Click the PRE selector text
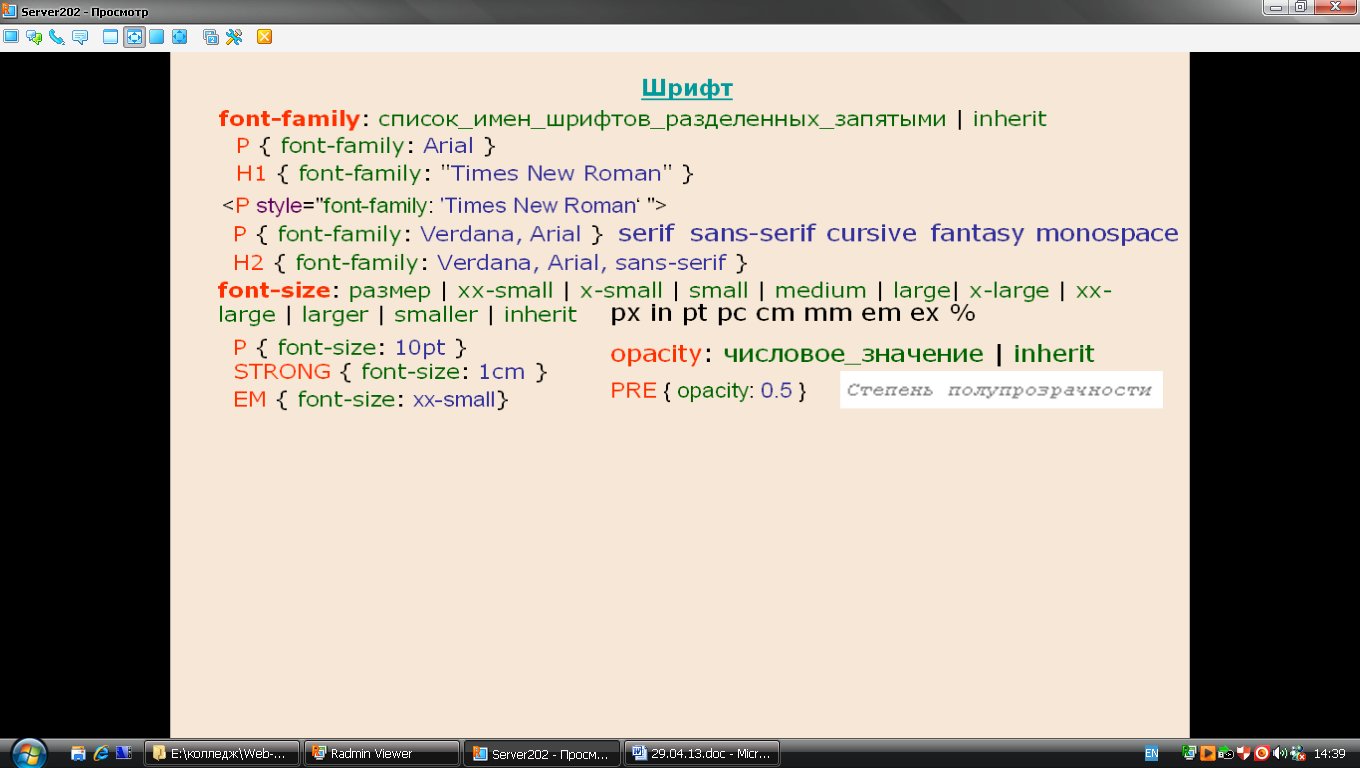This screenshot has width=1360, height=768. (633, 391)
